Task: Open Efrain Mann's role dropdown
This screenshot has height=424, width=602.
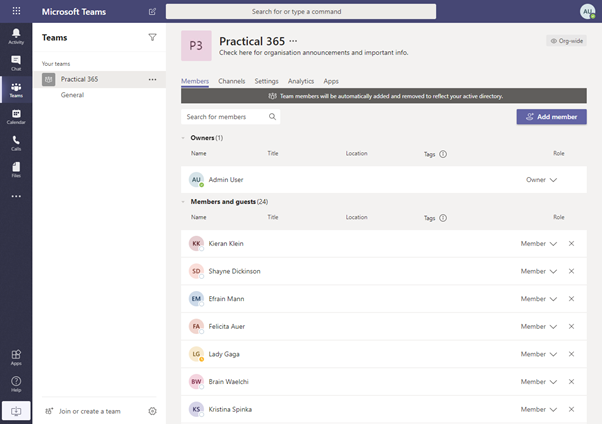Action: 539,299
